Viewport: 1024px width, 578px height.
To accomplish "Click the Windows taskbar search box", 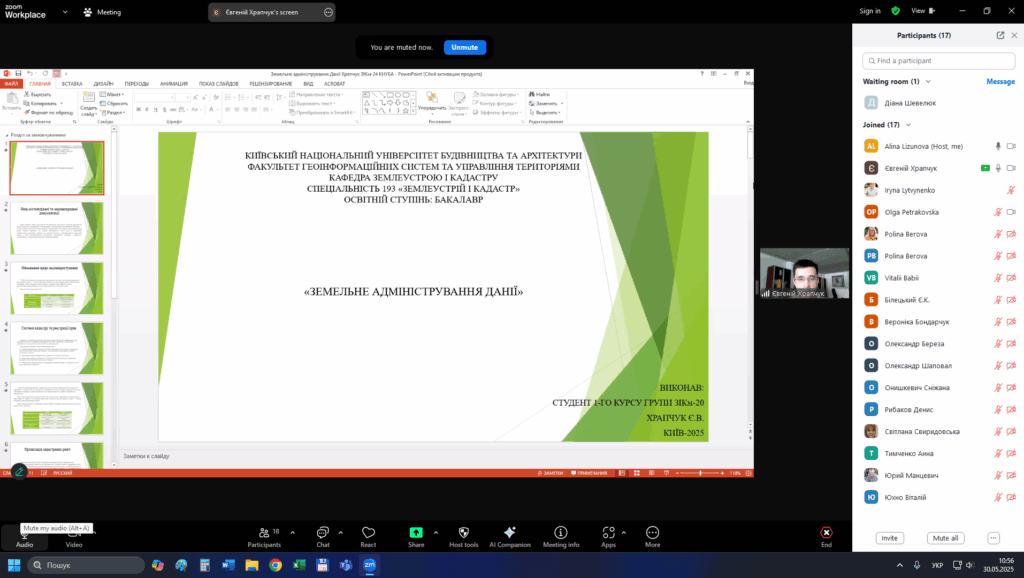I will pyautogui.click(x=86, y=565).
